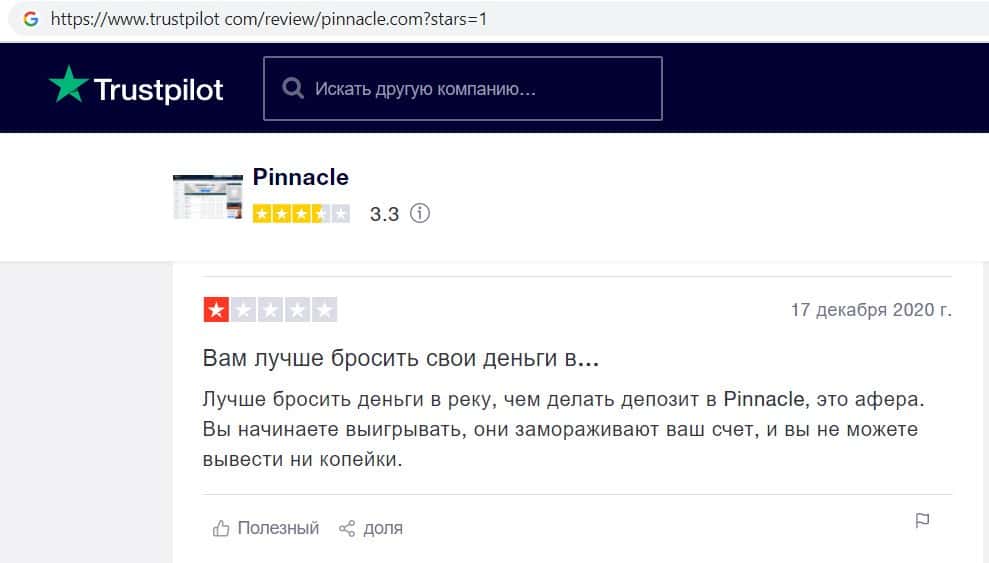Go to the Trustpilot wordmark home link
Viewport: 989px width, 563px height.
tap(158, 90)
